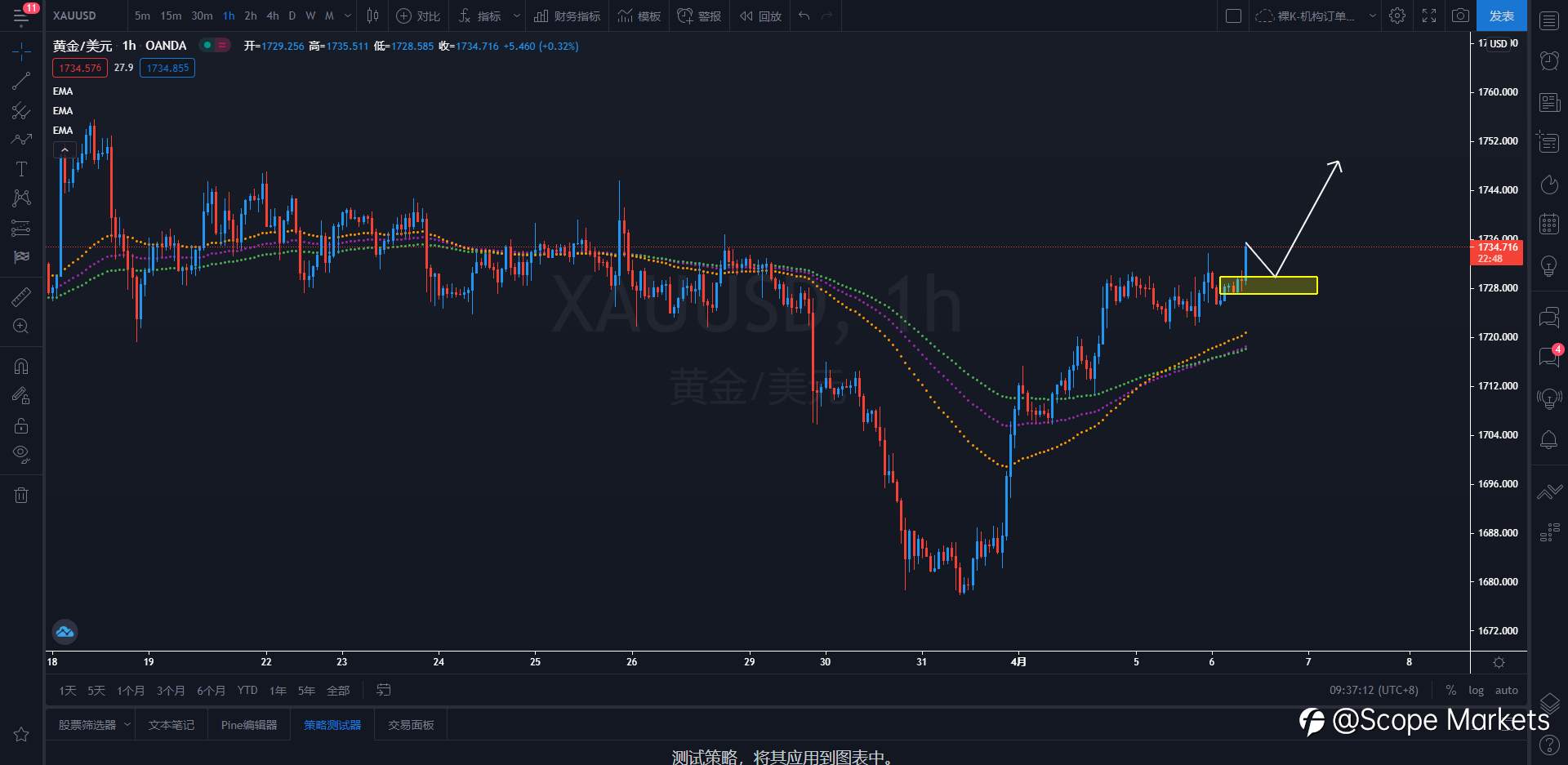Open the favorites star toolbar
Image resolution: width=1568 pixels, height=765 pixels.
pos(21,734)
